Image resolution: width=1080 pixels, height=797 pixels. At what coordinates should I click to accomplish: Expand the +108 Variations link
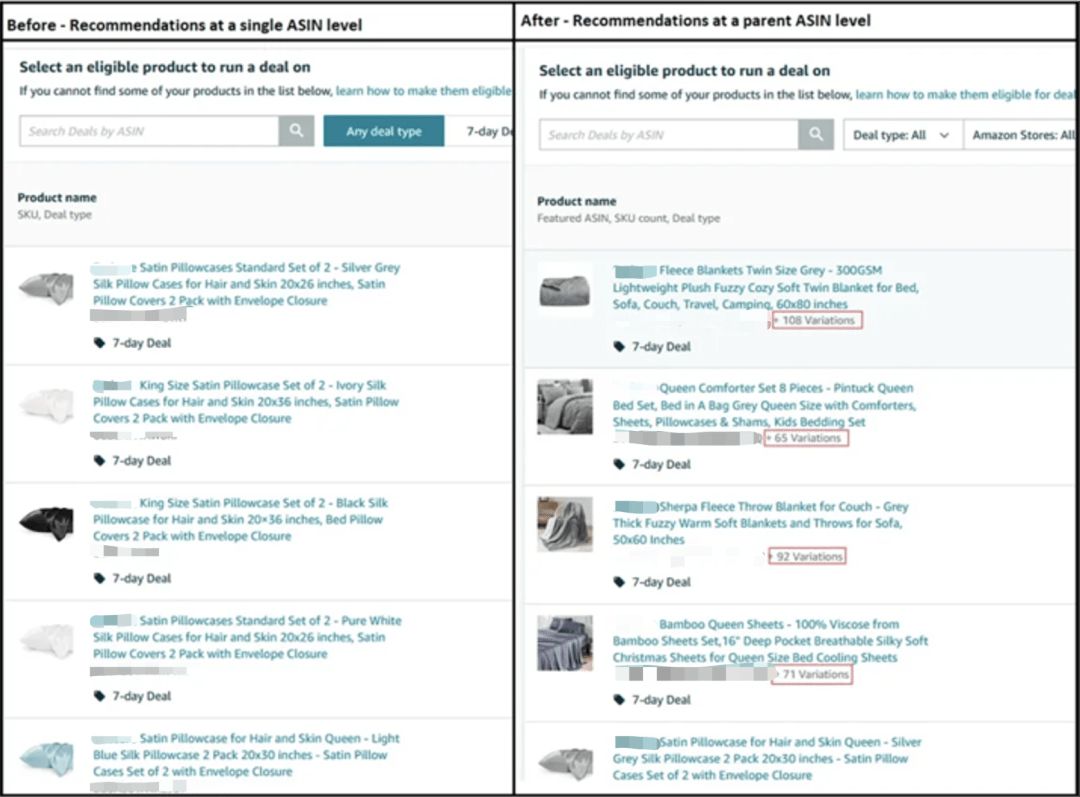coord(815,321)
